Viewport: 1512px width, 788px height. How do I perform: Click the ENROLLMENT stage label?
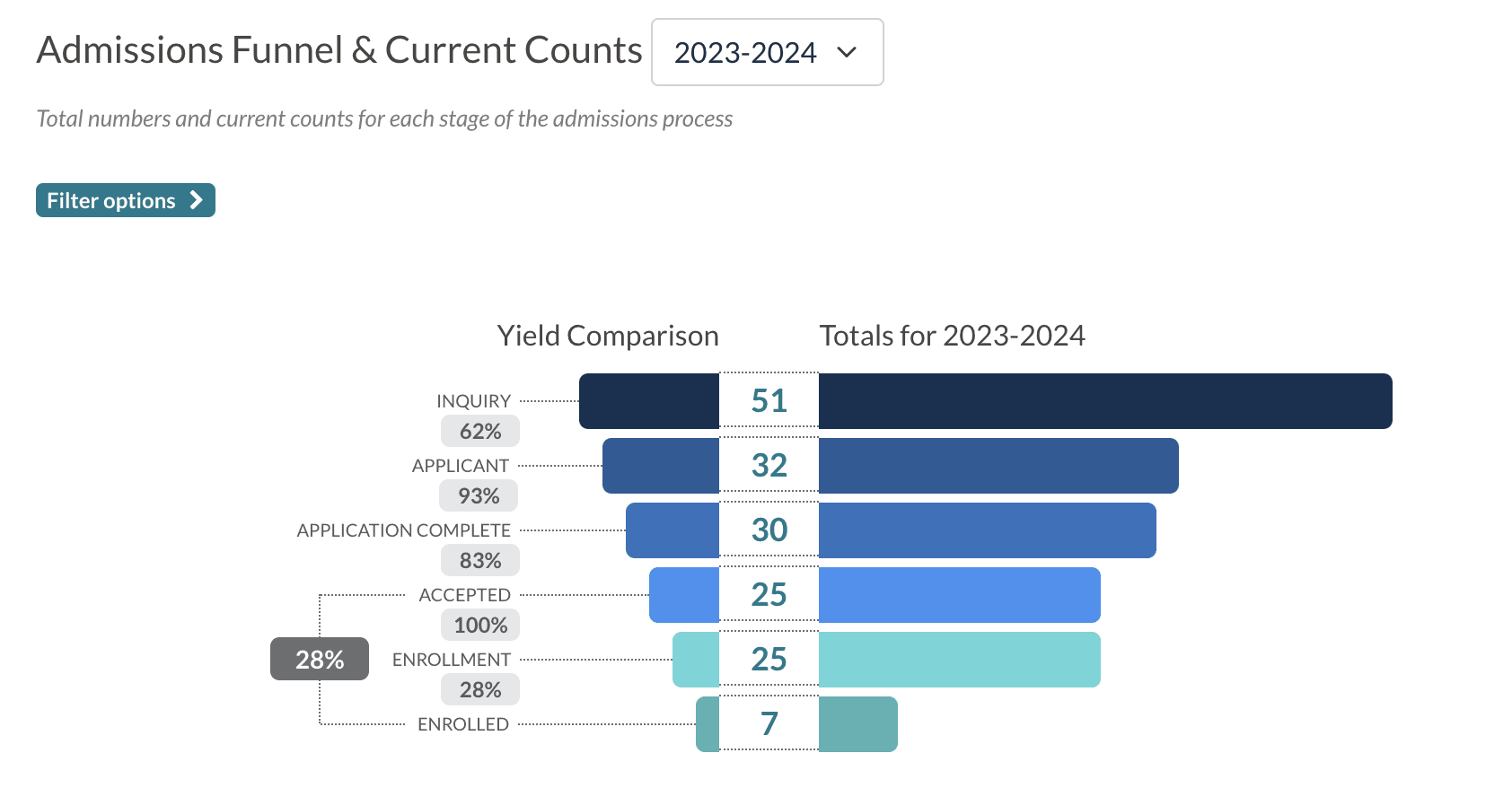(451, 660)
